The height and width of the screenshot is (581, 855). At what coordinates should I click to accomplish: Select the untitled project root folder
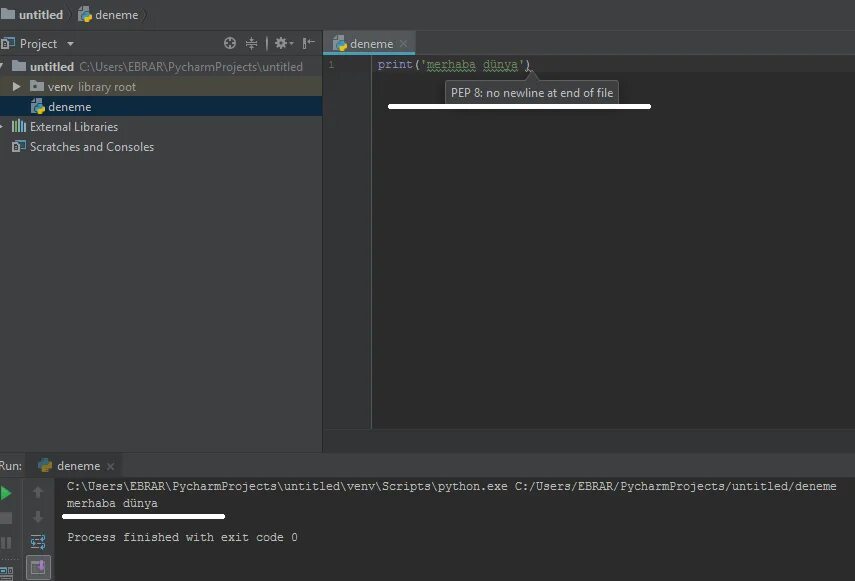pos(161,66)
